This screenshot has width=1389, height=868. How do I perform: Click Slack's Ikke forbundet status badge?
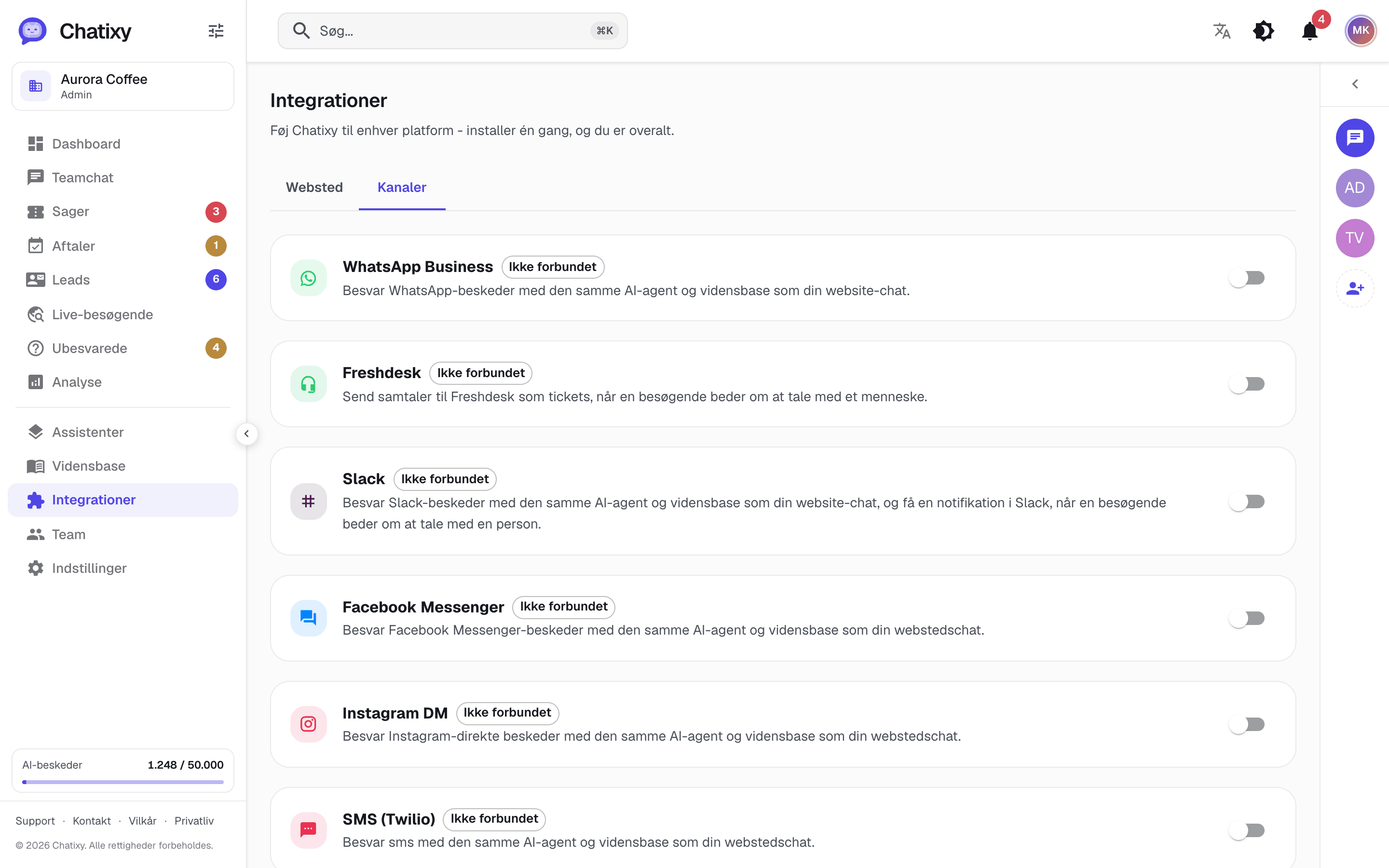tap(445, 479)
